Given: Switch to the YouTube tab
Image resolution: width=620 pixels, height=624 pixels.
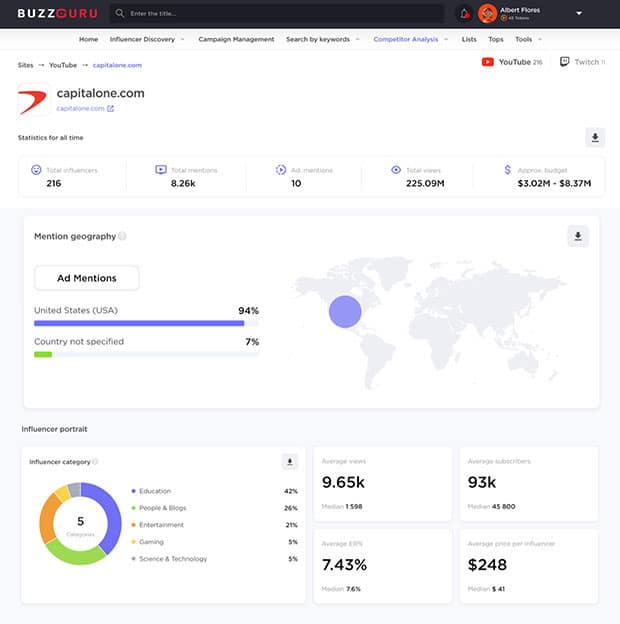Looking at the screenshot, I should (512, 62).
